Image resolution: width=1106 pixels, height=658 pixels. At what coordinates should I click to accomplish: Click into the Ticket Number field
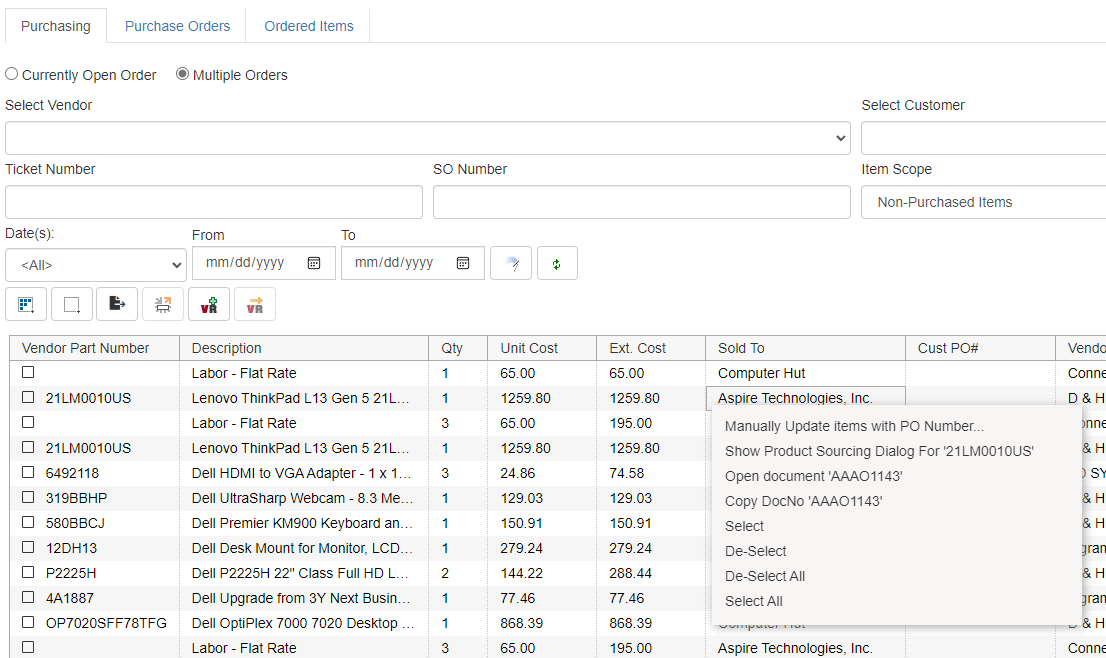click(214, 202)
